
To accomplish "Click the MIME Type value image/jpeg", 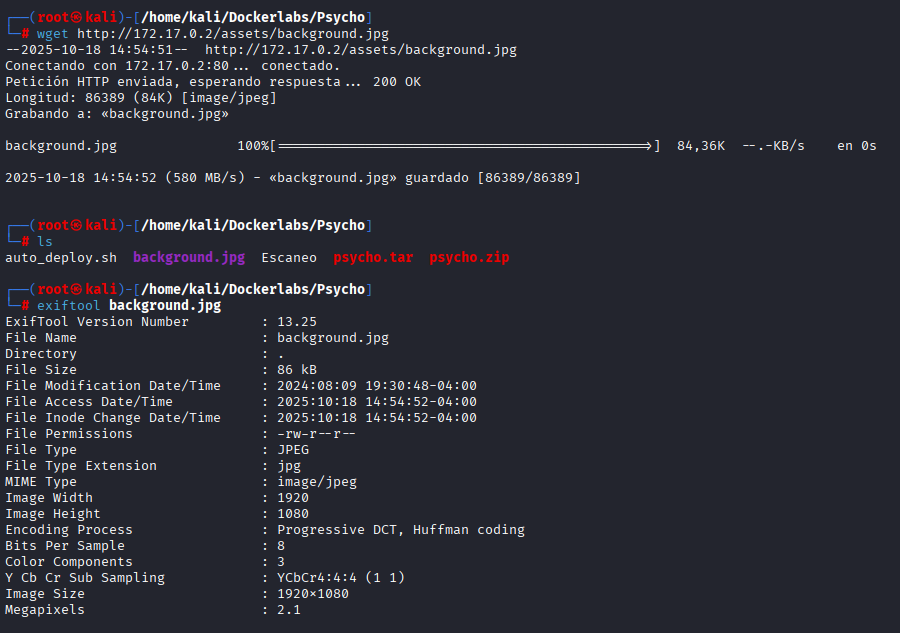I will point(317,481).
